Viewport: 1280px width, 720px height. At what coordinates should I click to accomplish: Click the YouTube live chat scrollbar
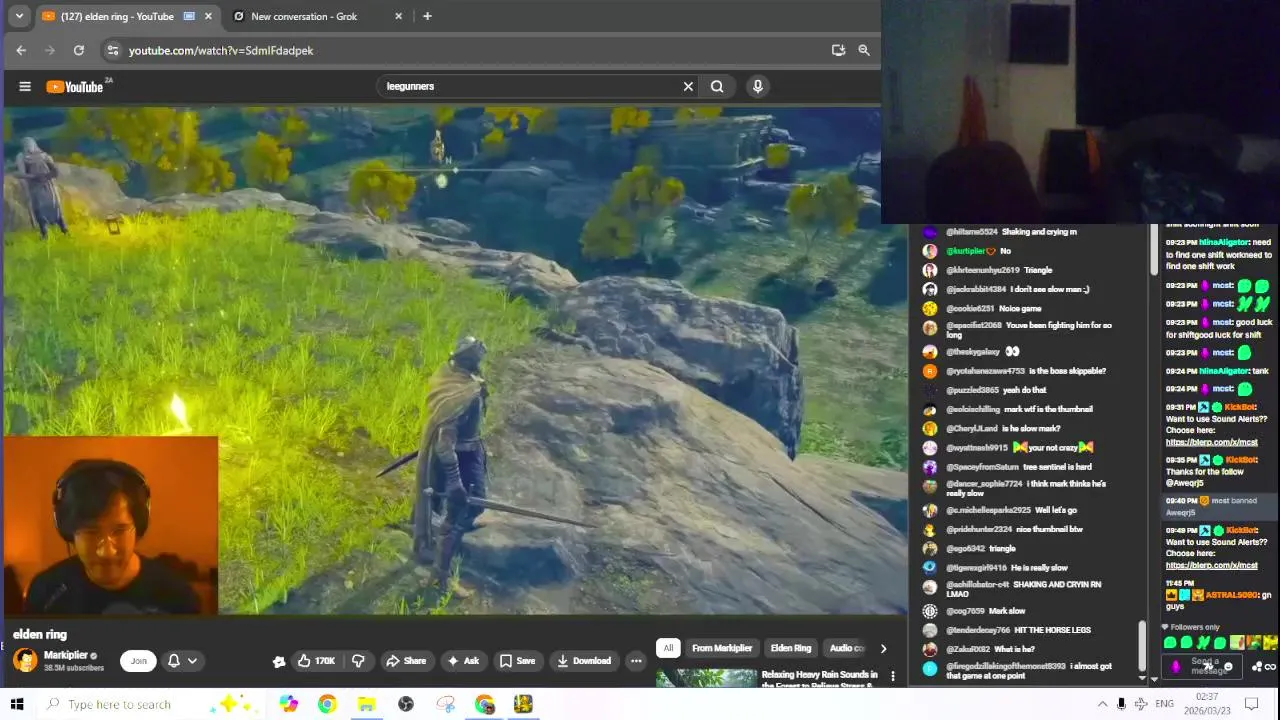pyautogui.click(x=1141, y=646)
